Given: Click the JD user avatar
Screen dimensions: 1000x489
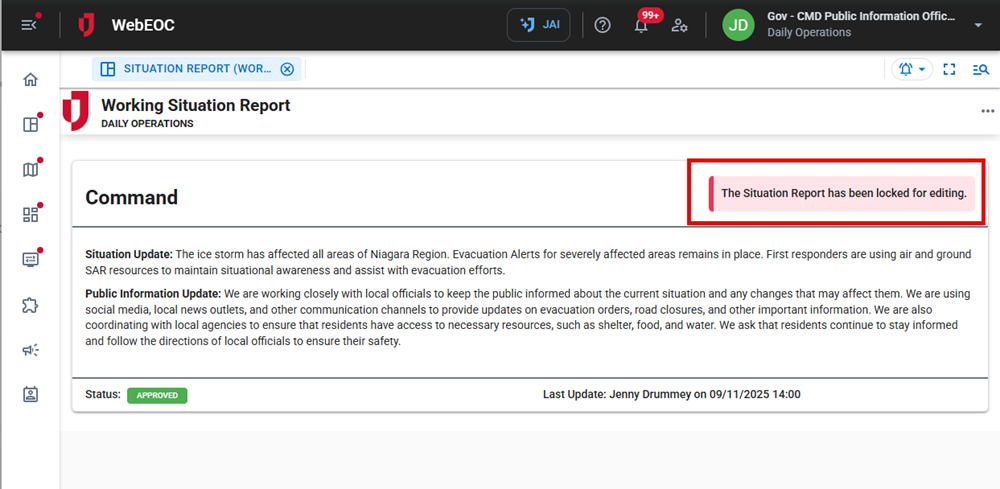Looking at the screenshot, I should click(738, 25).
